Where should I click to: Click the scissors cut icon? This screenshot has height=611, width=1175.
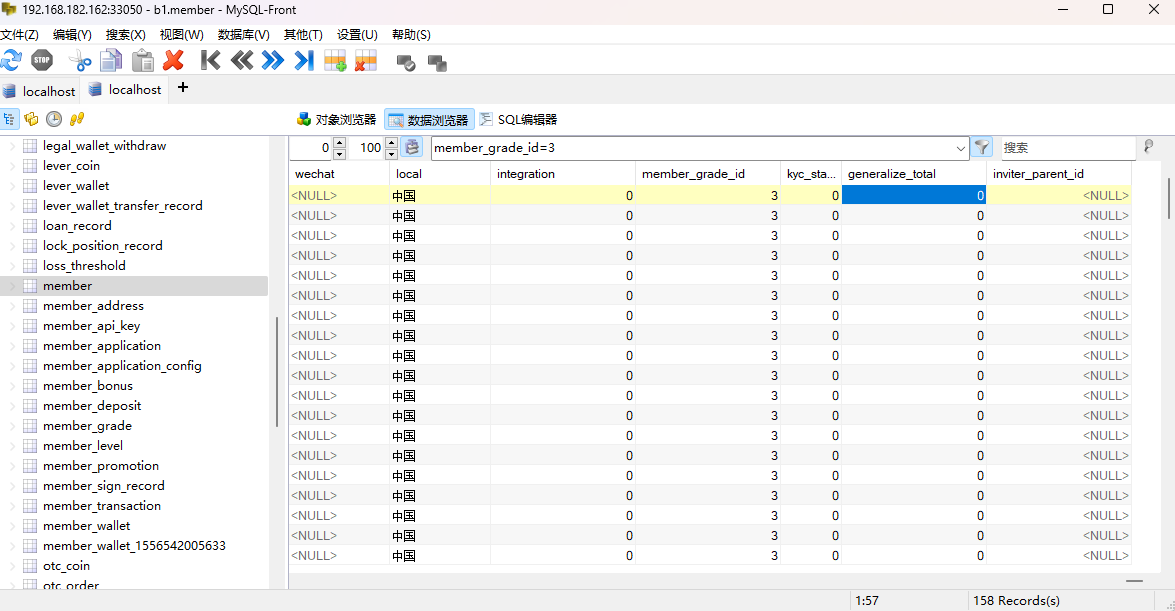pos(80,60)
